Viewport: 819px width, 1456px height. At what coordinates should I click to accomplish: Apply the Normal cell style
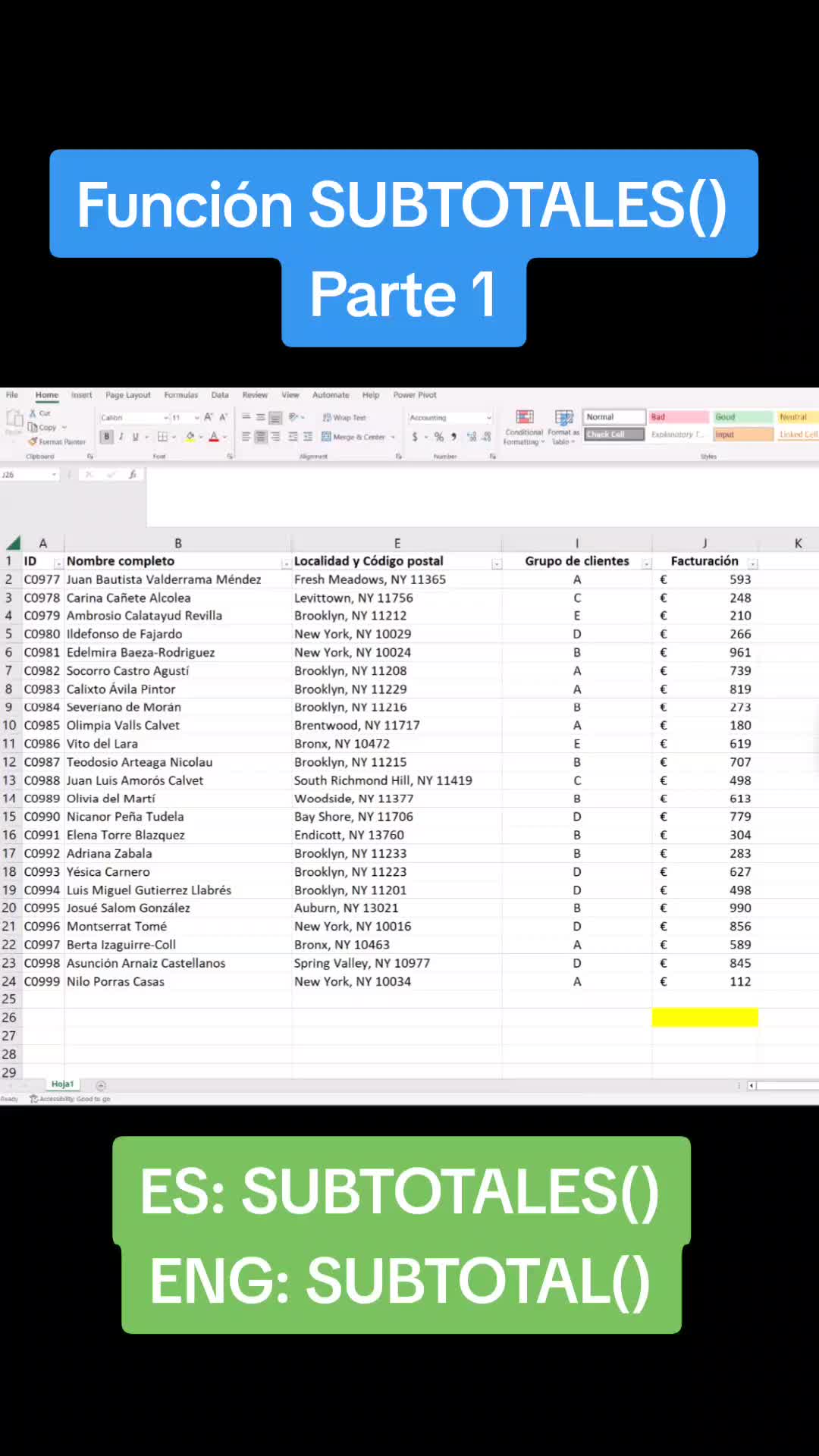(x=613, y=417)
